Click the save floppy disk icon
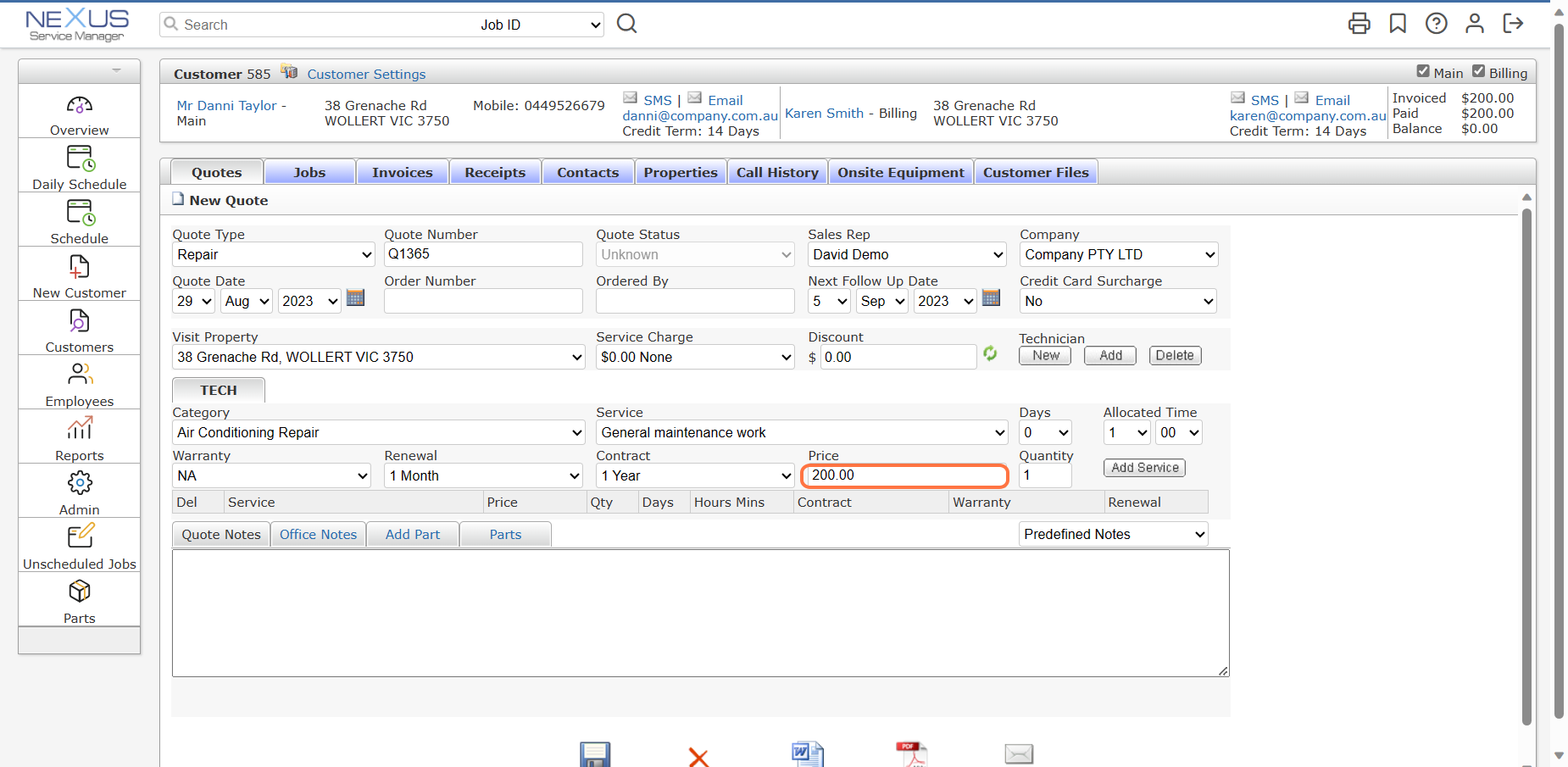Viewport: 1568px width, 767px height. tap(595, 754)
